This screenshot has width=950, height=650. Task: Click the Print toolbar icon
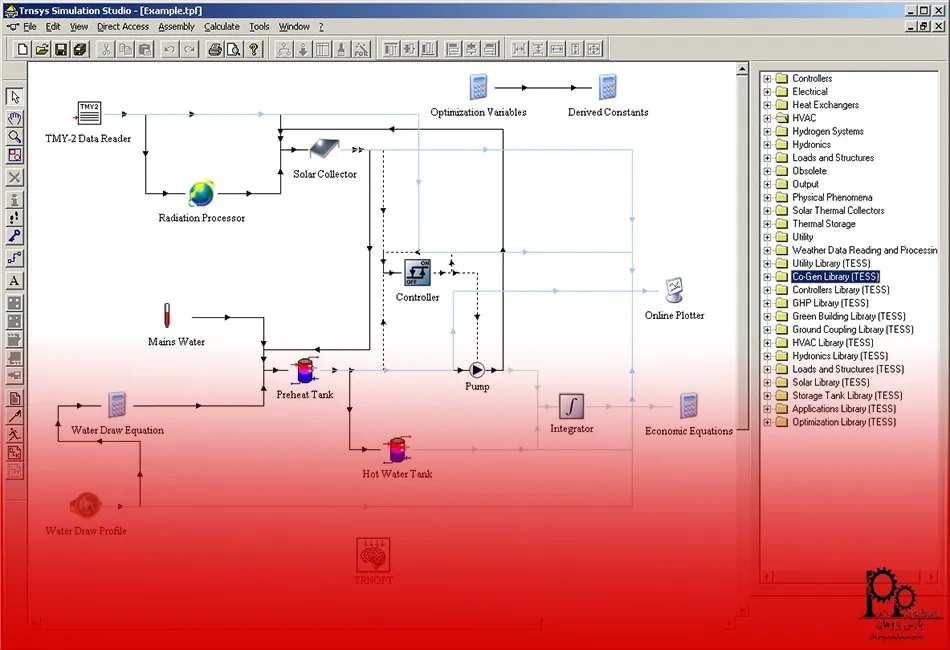(x=215, y=49)
